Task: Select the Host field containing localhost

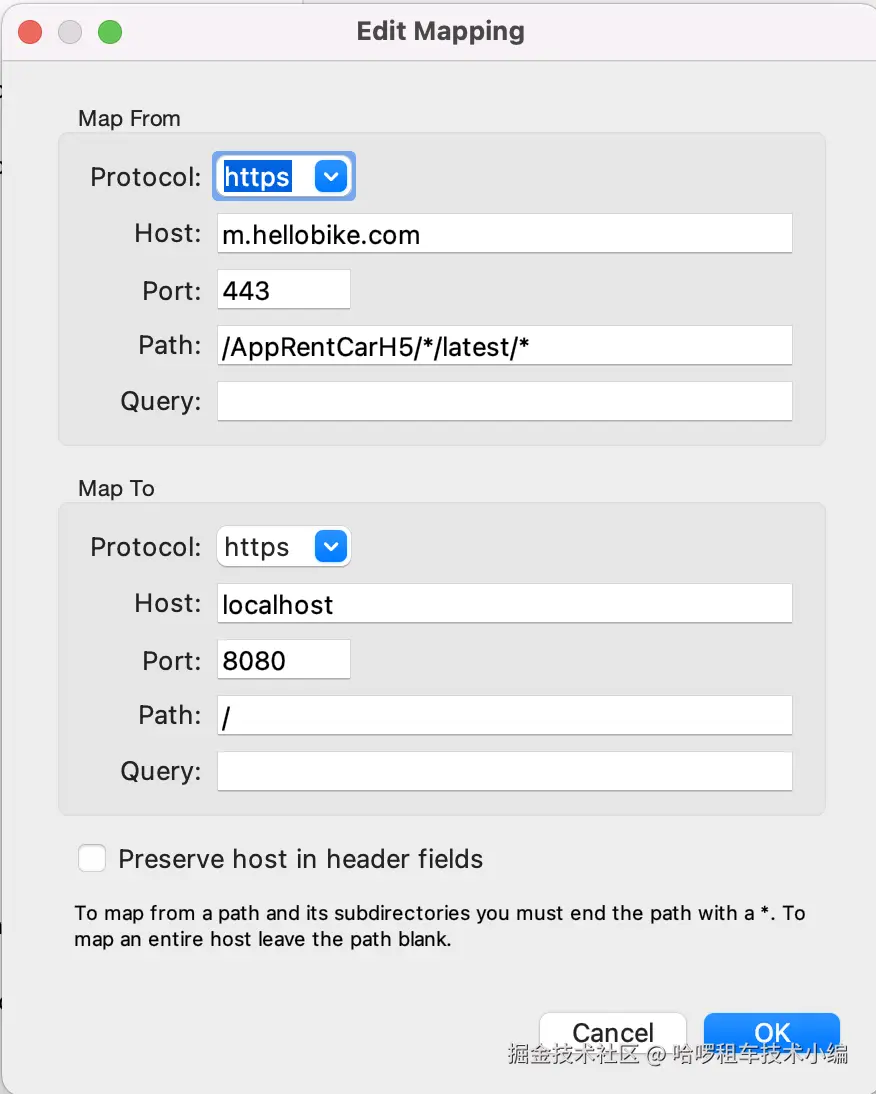Action: coord(504,604)
